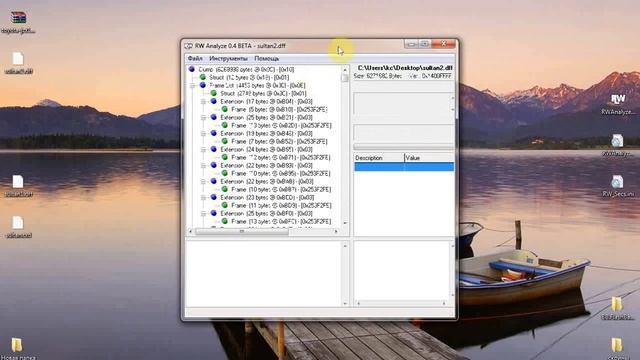Select the Struct (2748 bytes) row text
The height and width of the screenshot is (360, 640).
click(x=263, y=93)
